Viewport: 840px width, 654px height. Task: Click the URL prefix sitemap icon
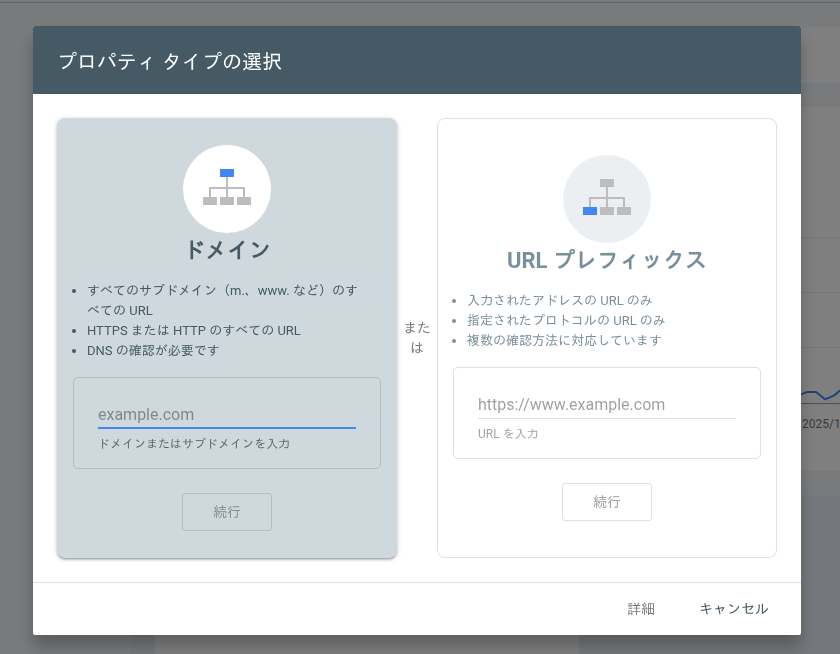pyautogui.click(x=607, y=199)
